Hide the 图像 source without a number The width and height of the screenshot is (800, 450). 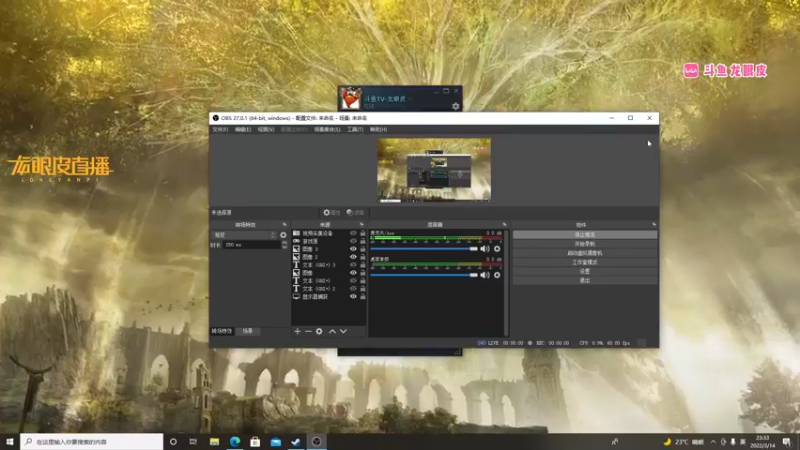coord(353,272)
